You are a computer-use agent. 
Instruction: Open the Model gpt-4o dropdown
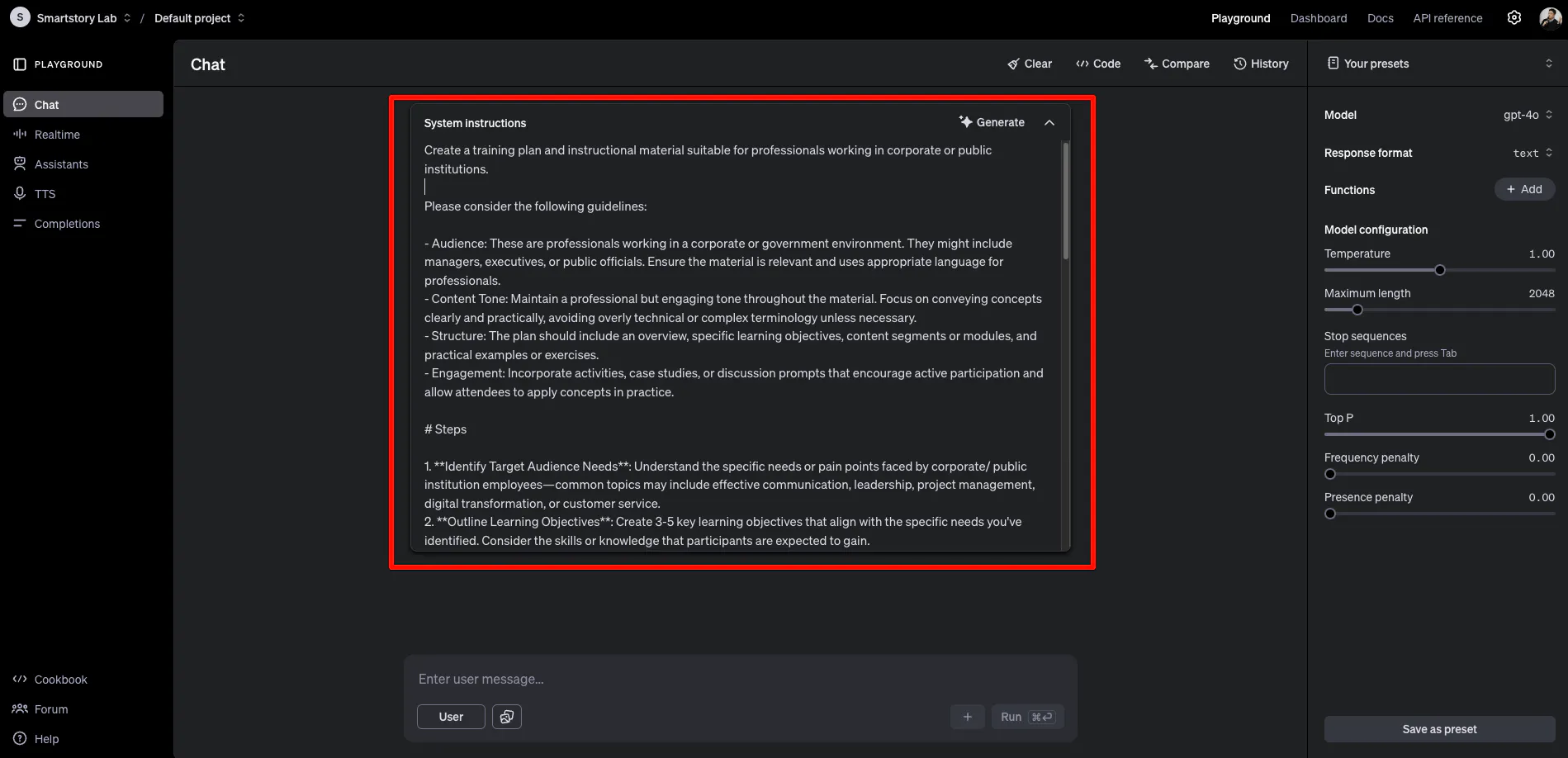[x=1528, y=115]
